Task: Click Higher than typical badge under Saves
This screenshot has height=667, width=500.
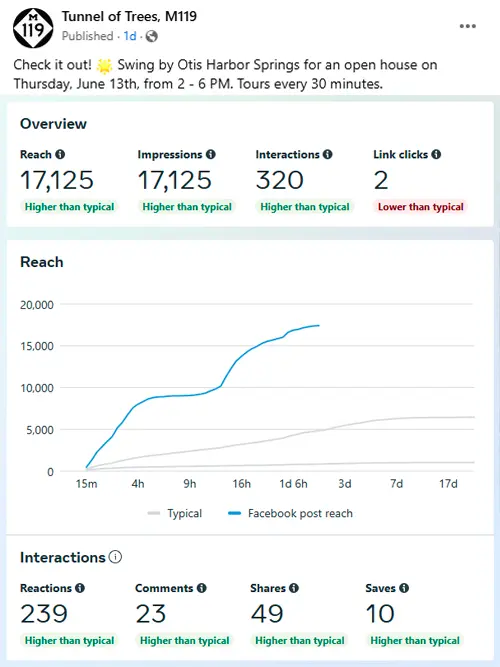Action: coord(415,641)
